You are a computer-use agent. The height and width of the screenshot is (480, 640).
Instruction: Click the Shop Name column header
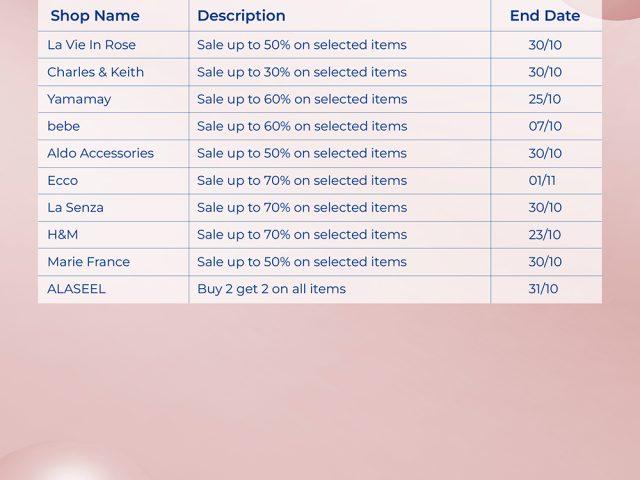coord(95,16)
